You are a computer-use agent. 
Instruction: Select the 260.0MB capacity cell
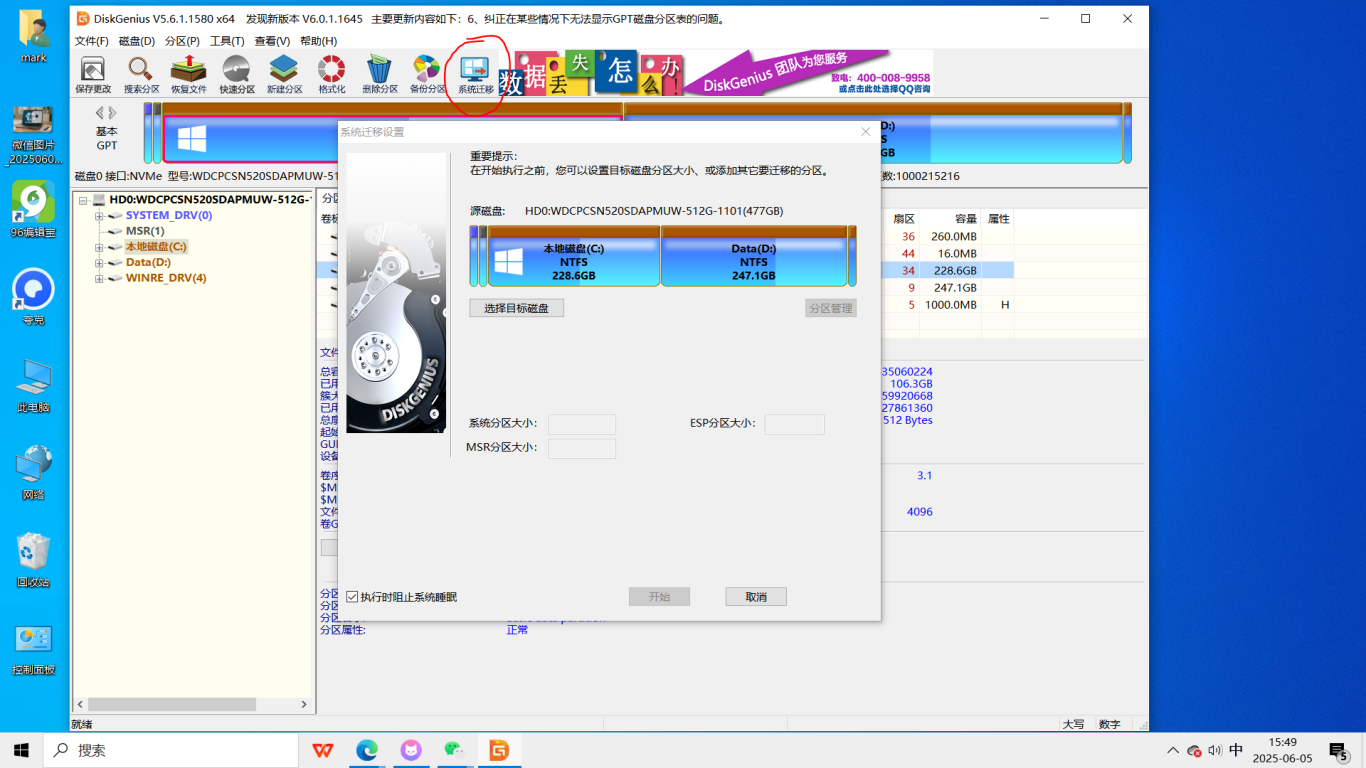point(951,237)
